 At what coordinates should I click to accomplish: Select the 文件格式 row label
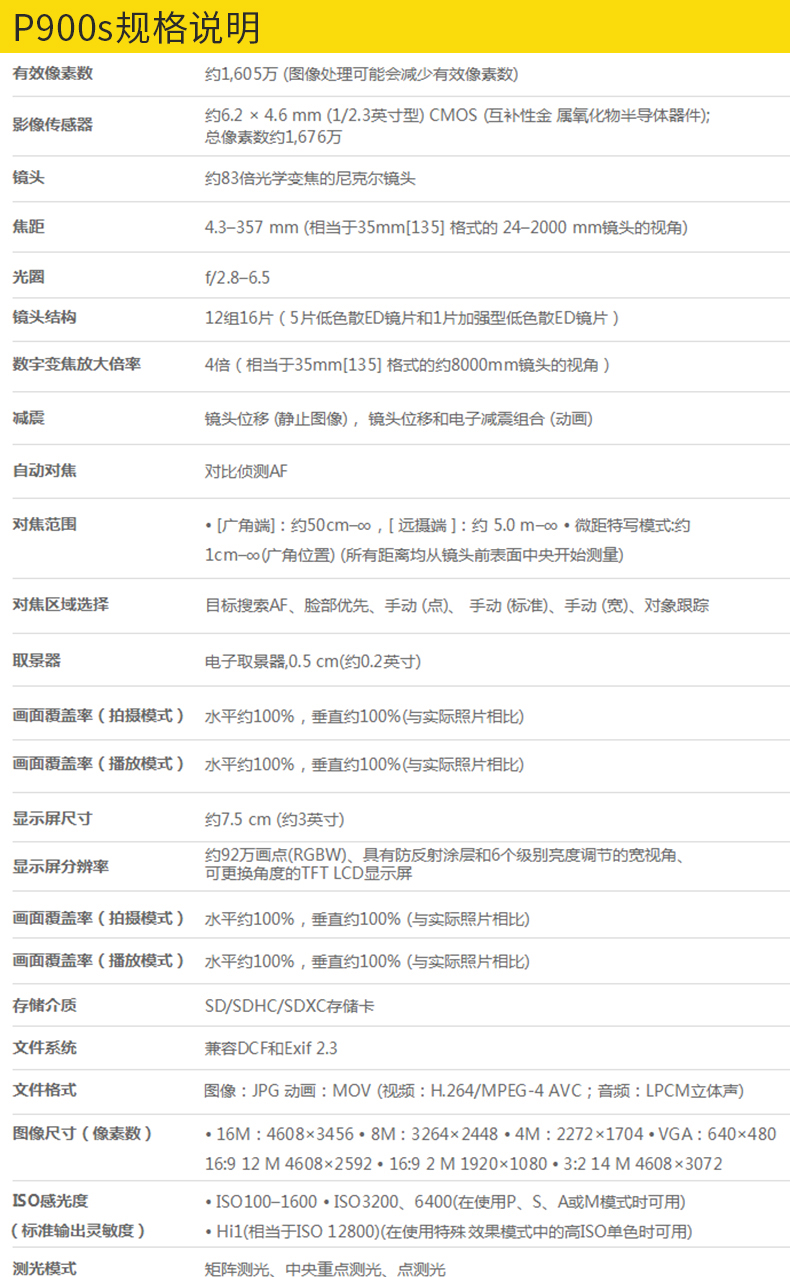[x=44, y=1090]
